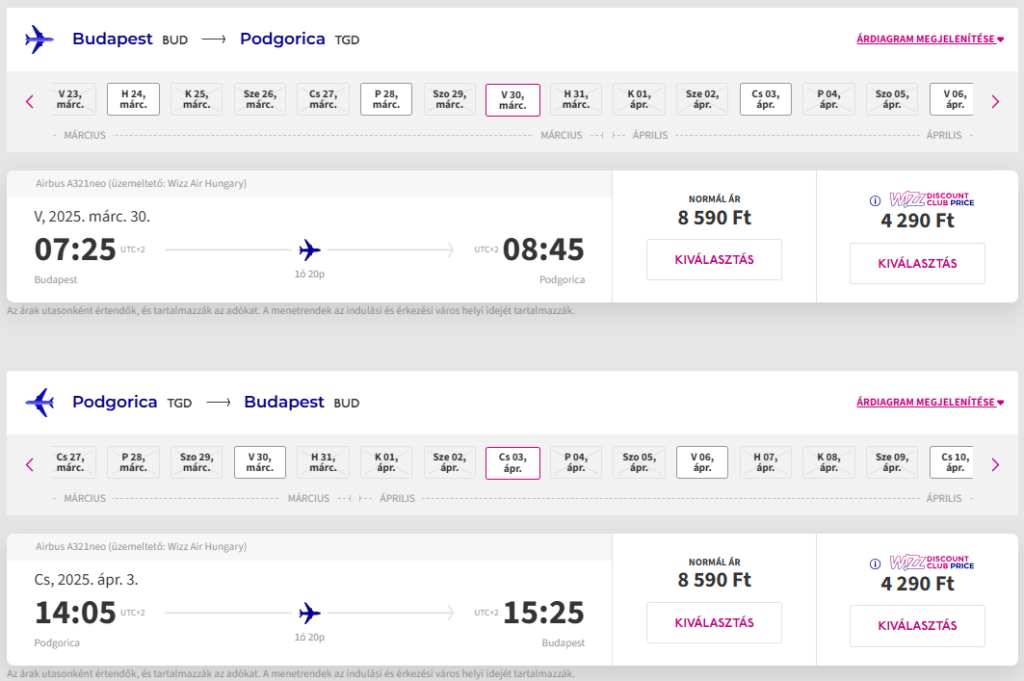This screenshot has width=1024, height=681.
Task: Choose outbound normal price 8 590 Ft Kiválasztás
Action: 714,259
